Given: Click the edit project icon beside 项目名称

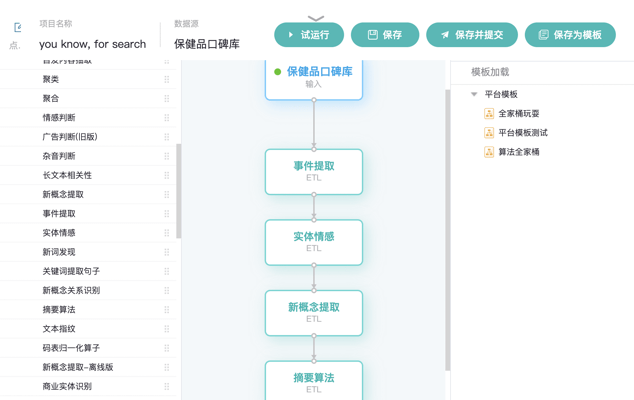Looking at the screenshot, I should coord(18,27).
